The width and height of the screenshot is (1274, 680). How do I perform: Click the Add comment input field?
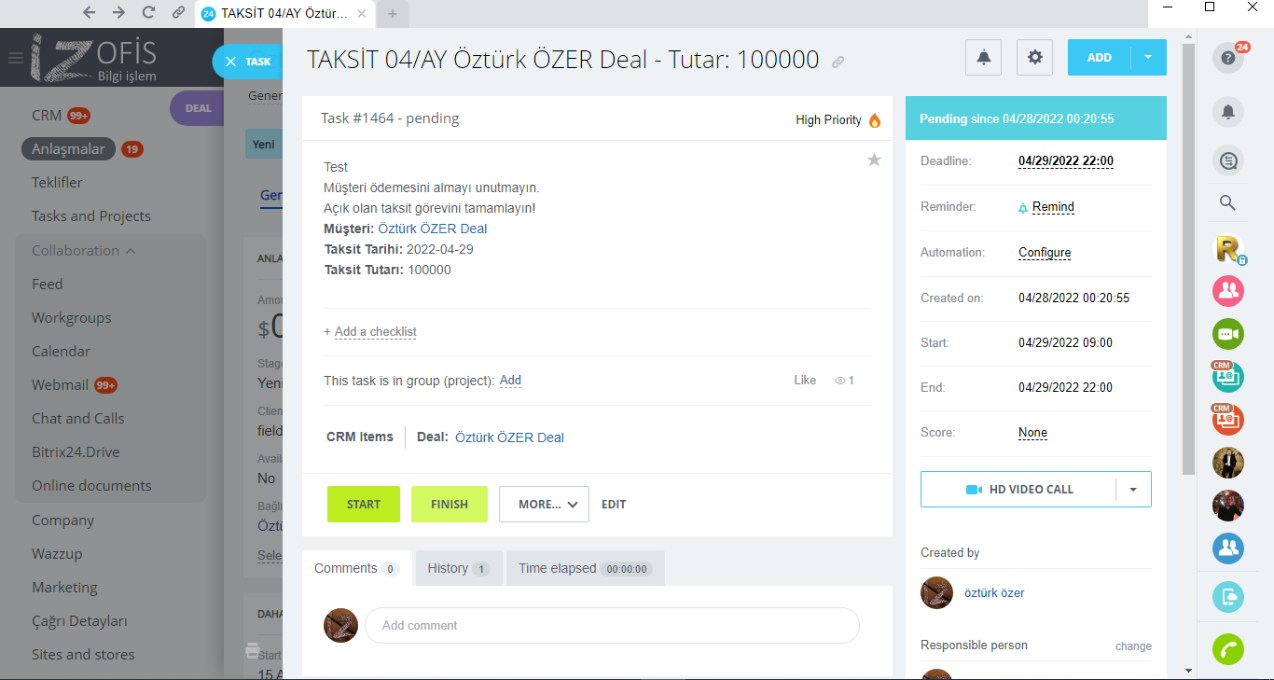coord(611,626)
